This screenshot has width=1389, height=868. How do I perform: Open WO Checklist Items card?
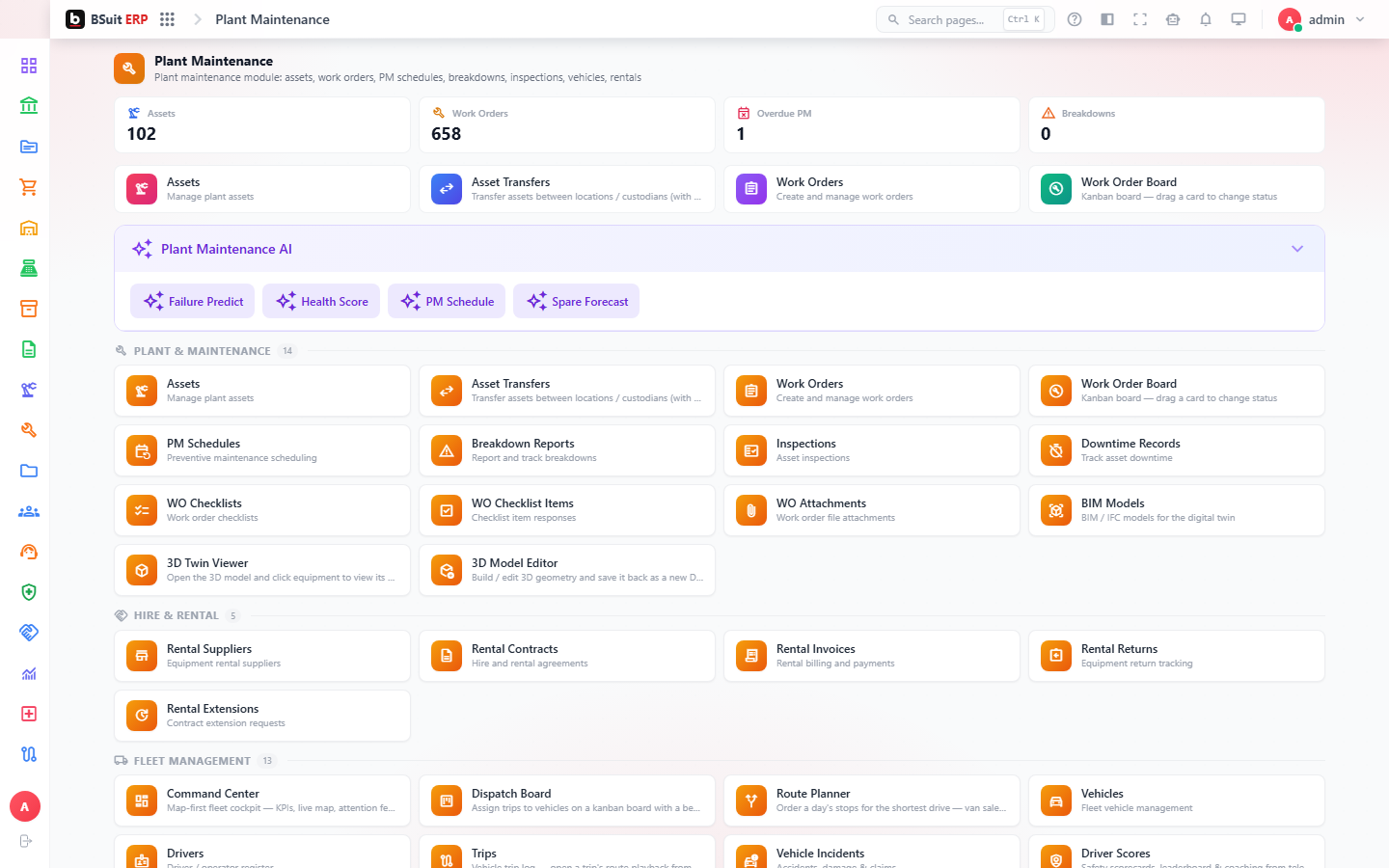pos(567,510)
